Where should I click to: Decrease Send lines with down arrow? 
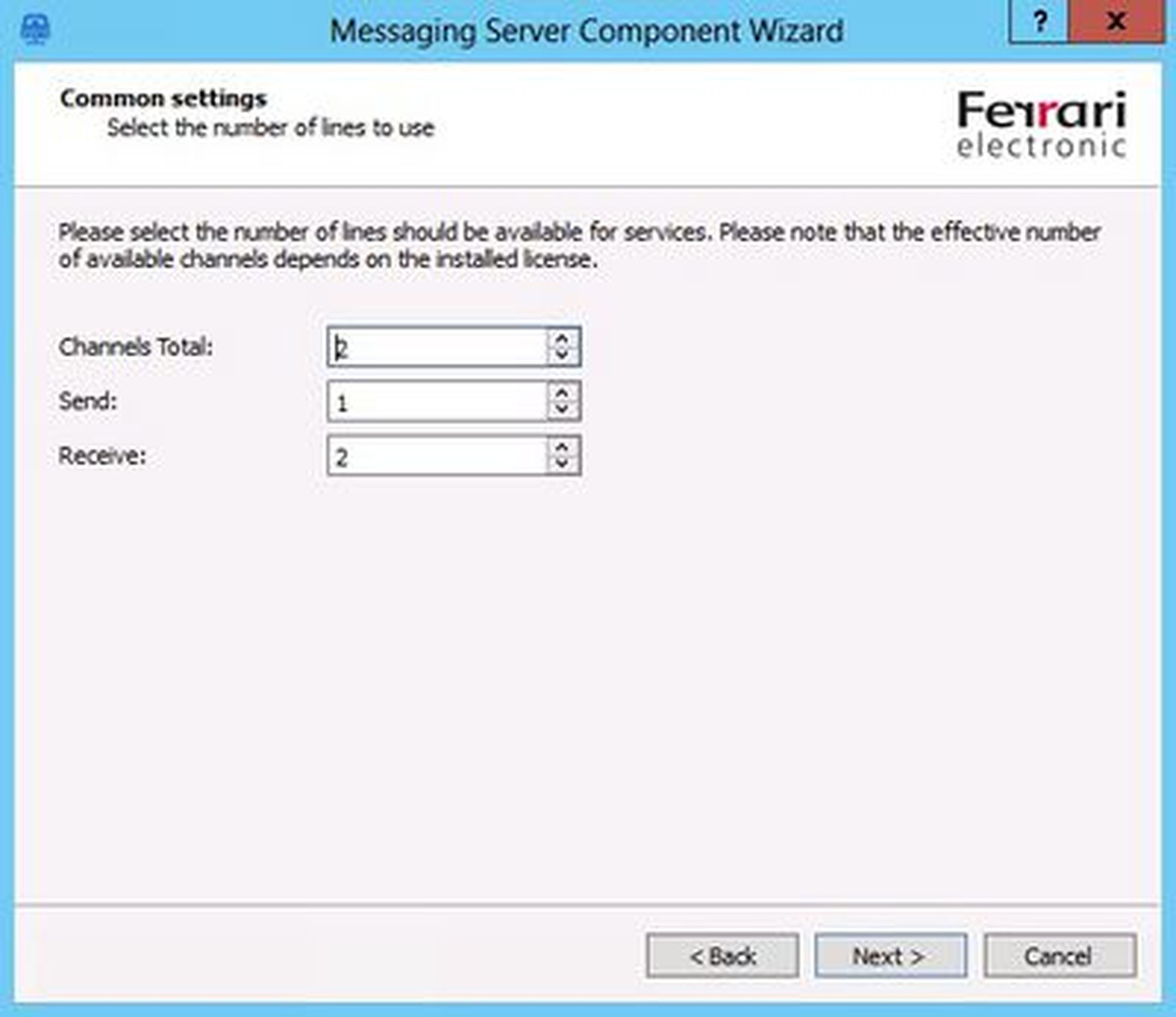(562, 409)
